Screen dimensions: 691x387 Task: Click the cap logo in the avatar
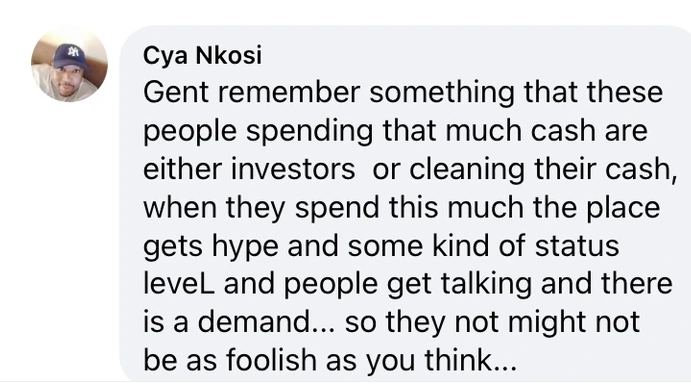tap(72, 52)
